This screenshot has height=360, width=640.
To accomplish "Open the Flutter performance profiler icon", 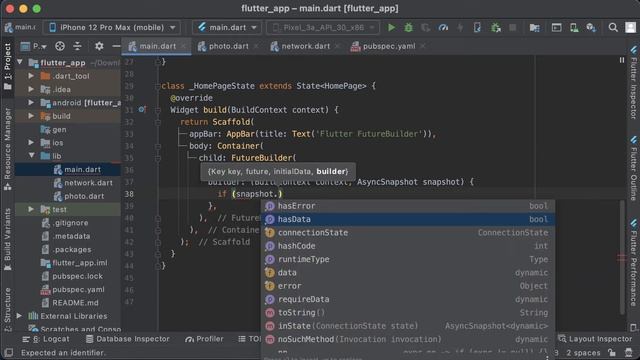I will [443, 27].
